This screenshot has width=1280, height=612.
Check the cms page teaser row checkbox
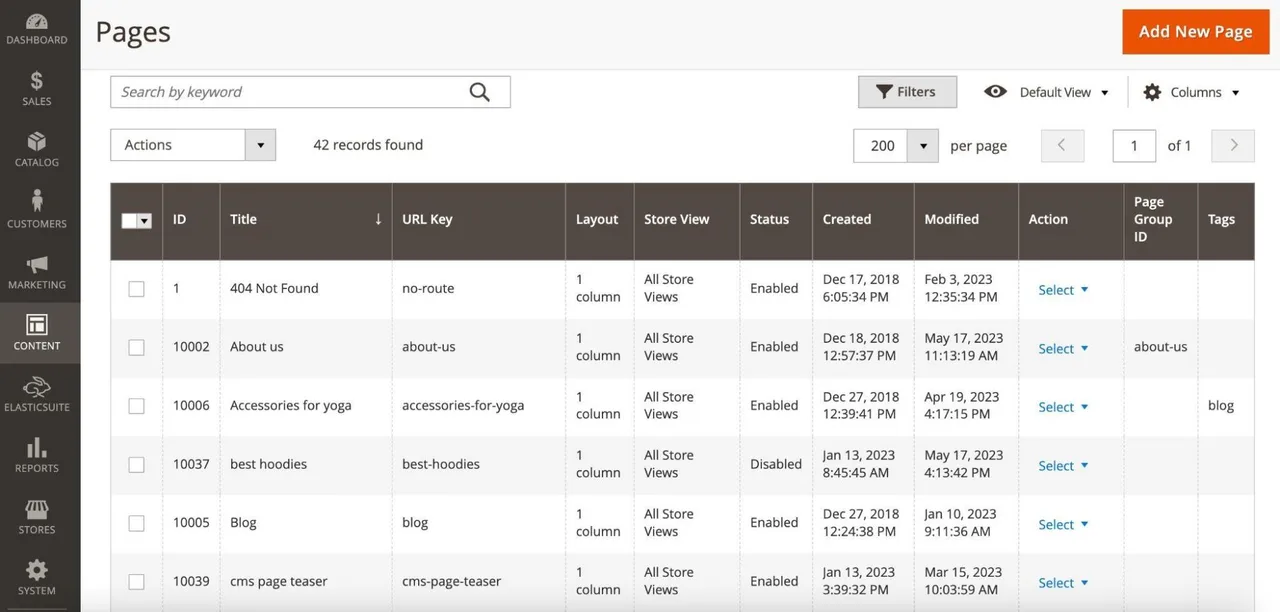136,582
